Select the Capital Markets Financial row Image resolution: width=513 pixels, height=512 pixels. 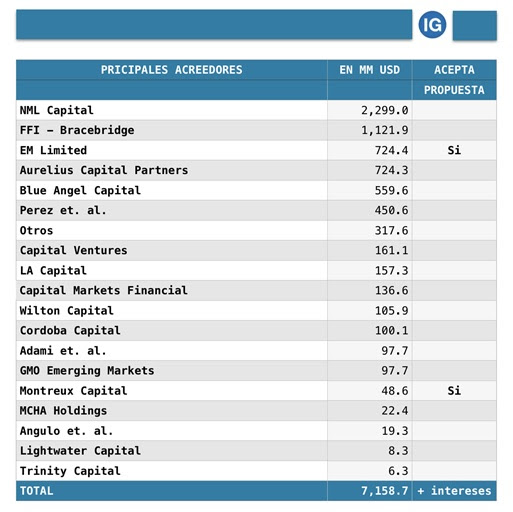click(256, 290)
